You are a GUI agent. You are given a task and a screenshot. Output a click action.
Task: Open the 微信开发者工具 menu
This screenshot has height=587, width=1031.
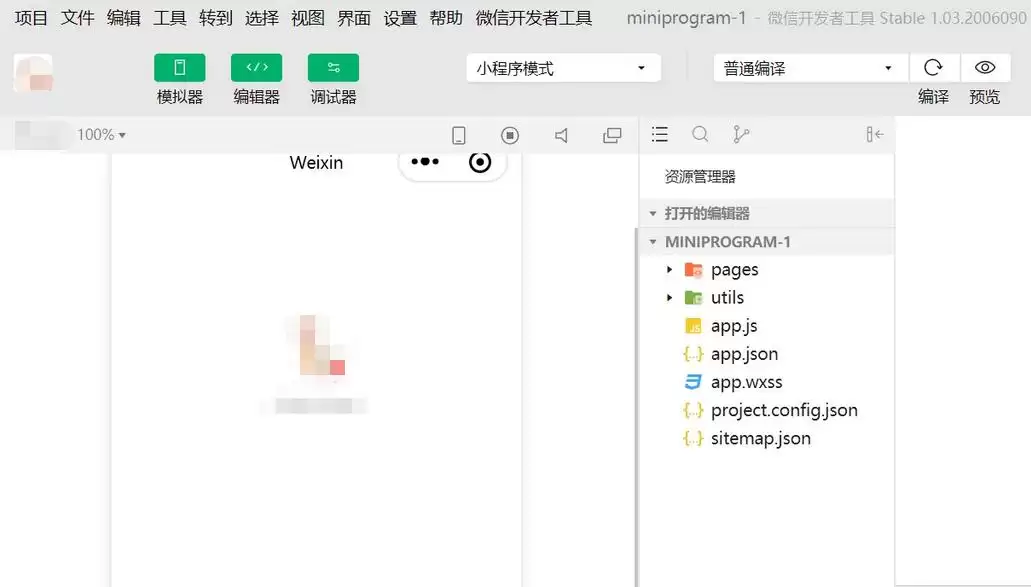pos(534,18)
